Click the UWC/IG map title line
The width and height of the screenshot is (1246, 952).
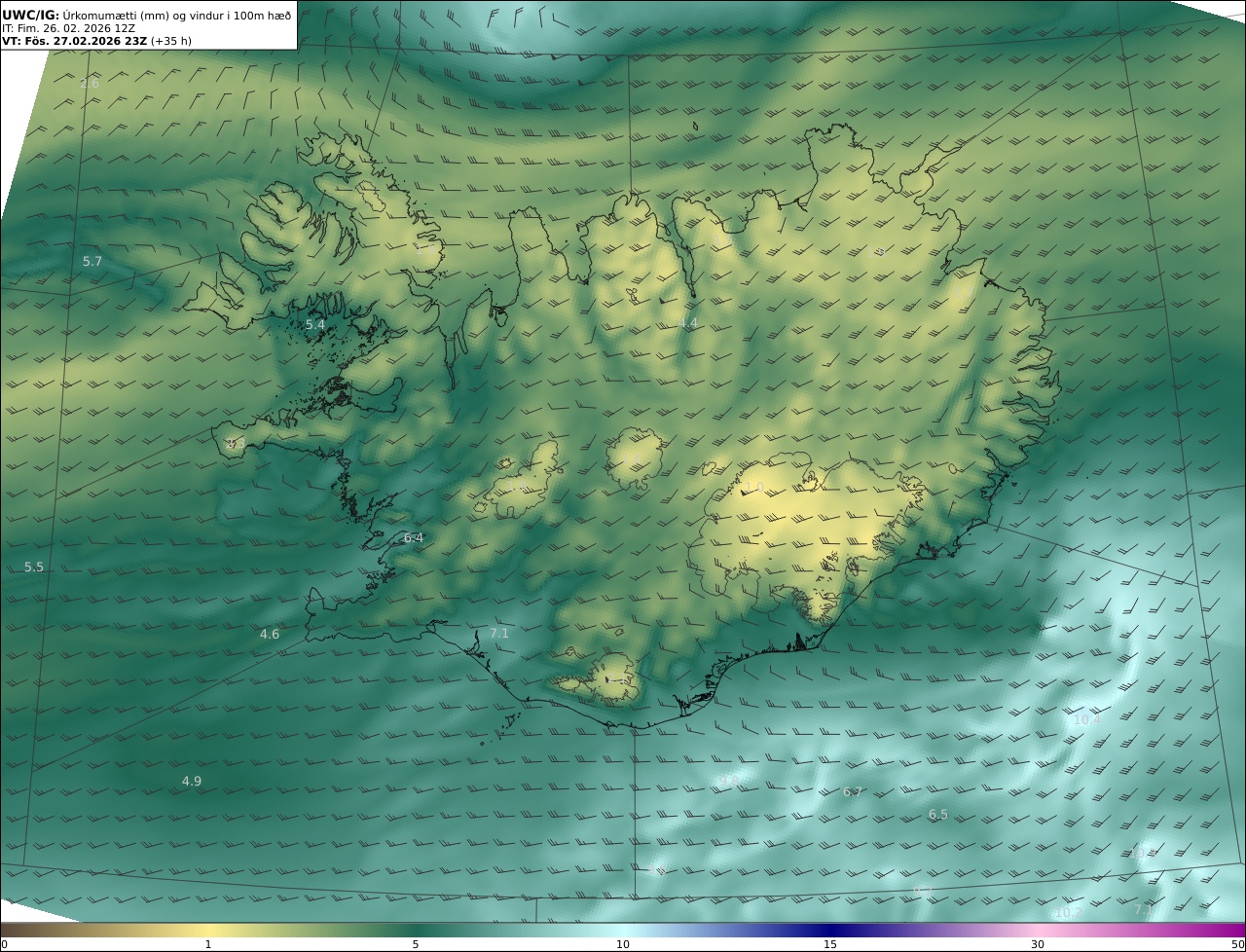pyautogui.click(x=147, y=15)
